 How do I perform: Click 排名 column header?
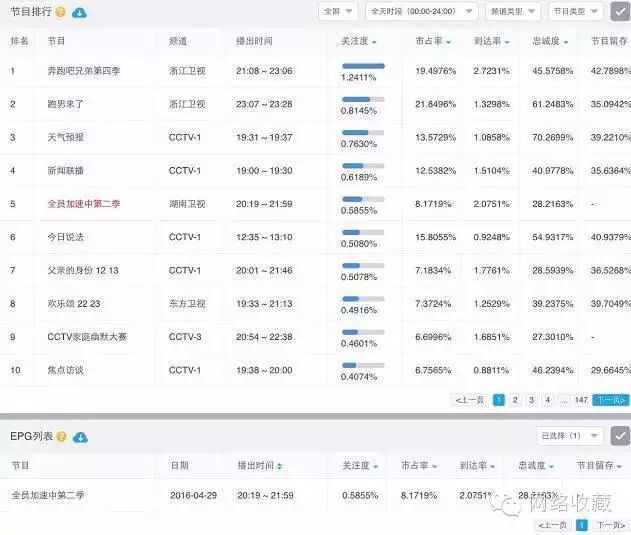tap(19, 41)
